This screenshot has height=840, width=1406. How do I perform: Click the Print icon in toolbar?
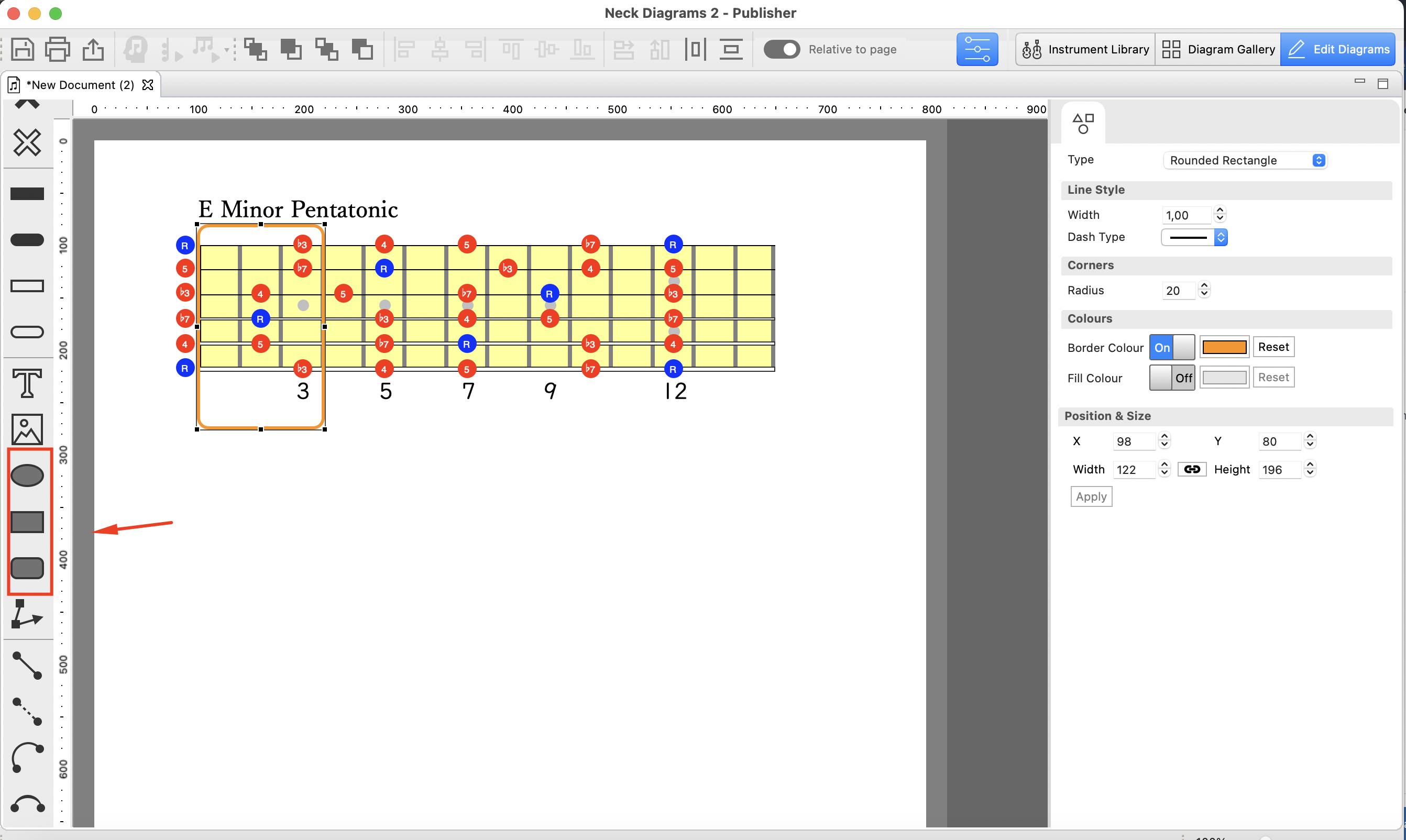click(57, 49)
